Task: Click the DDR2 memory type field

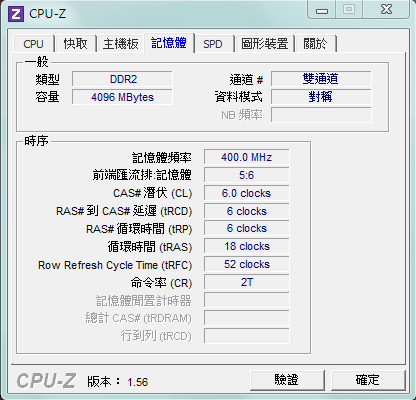Action: point(122,79)
